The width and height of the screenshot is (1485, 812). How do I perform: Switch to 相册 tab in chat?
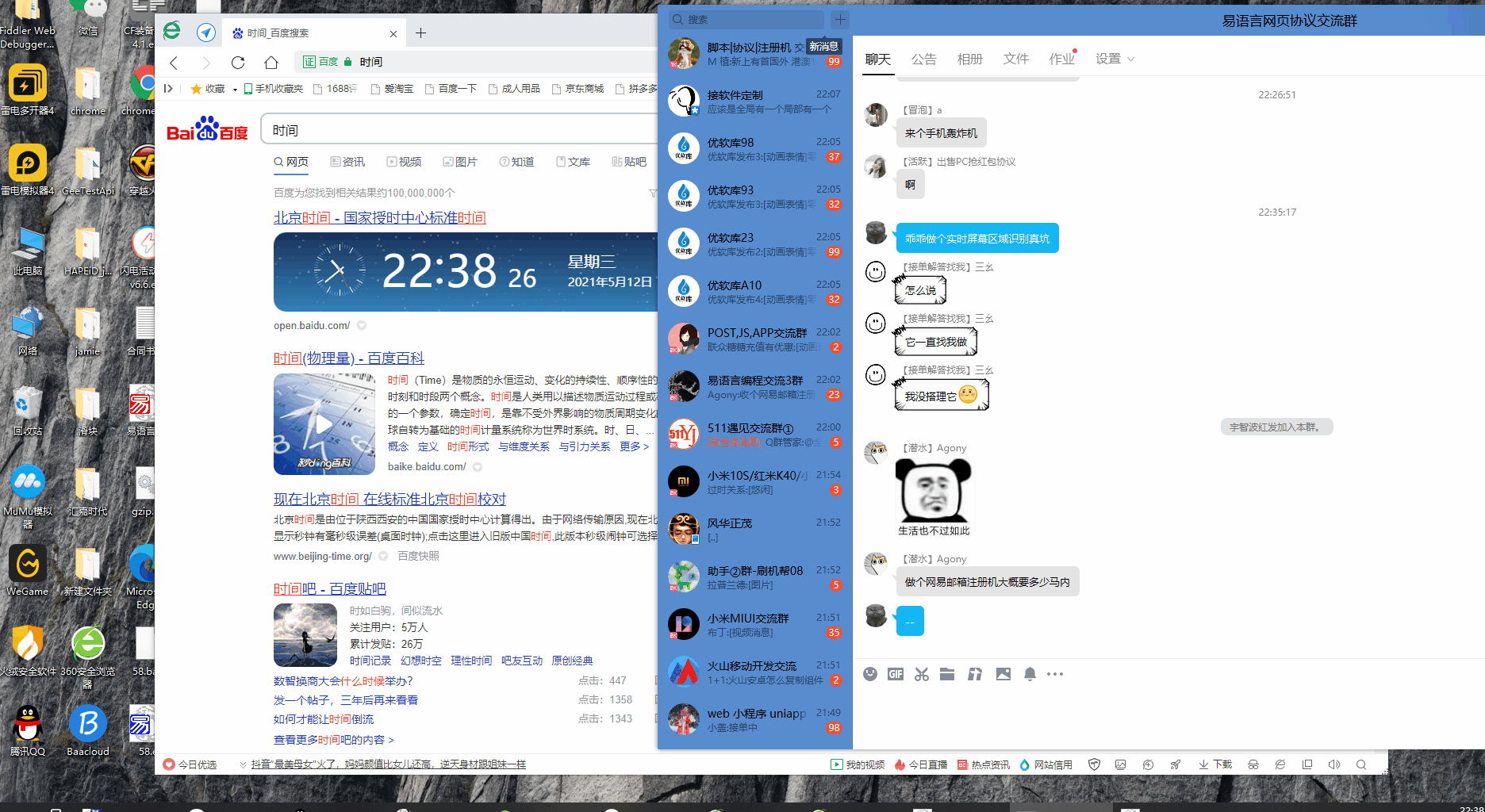pos(969,59)
